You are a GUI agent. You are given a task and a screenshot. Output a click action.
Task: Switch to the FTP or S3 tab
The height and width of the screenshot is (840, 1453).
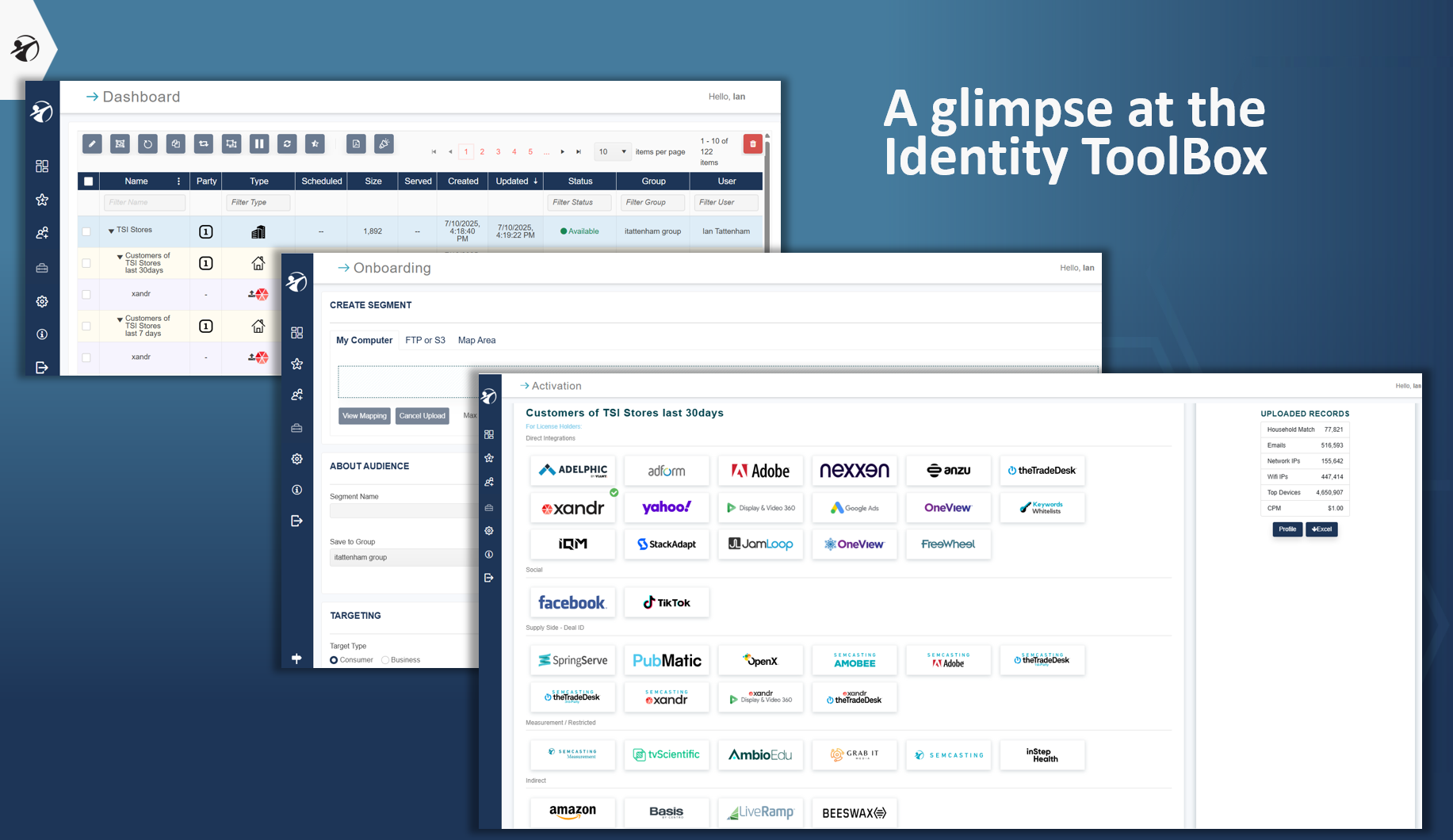point(425,340)
